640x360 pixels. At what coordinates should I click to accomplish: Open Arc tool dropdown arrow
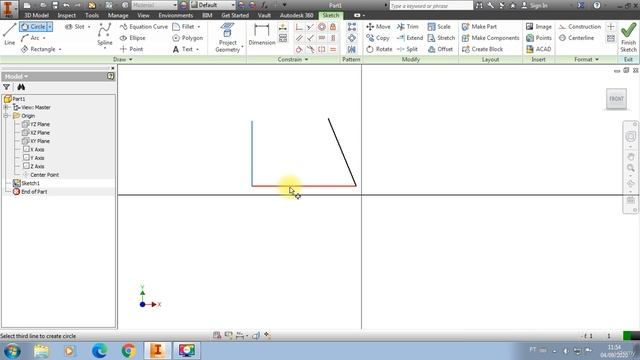coord(44,38)
